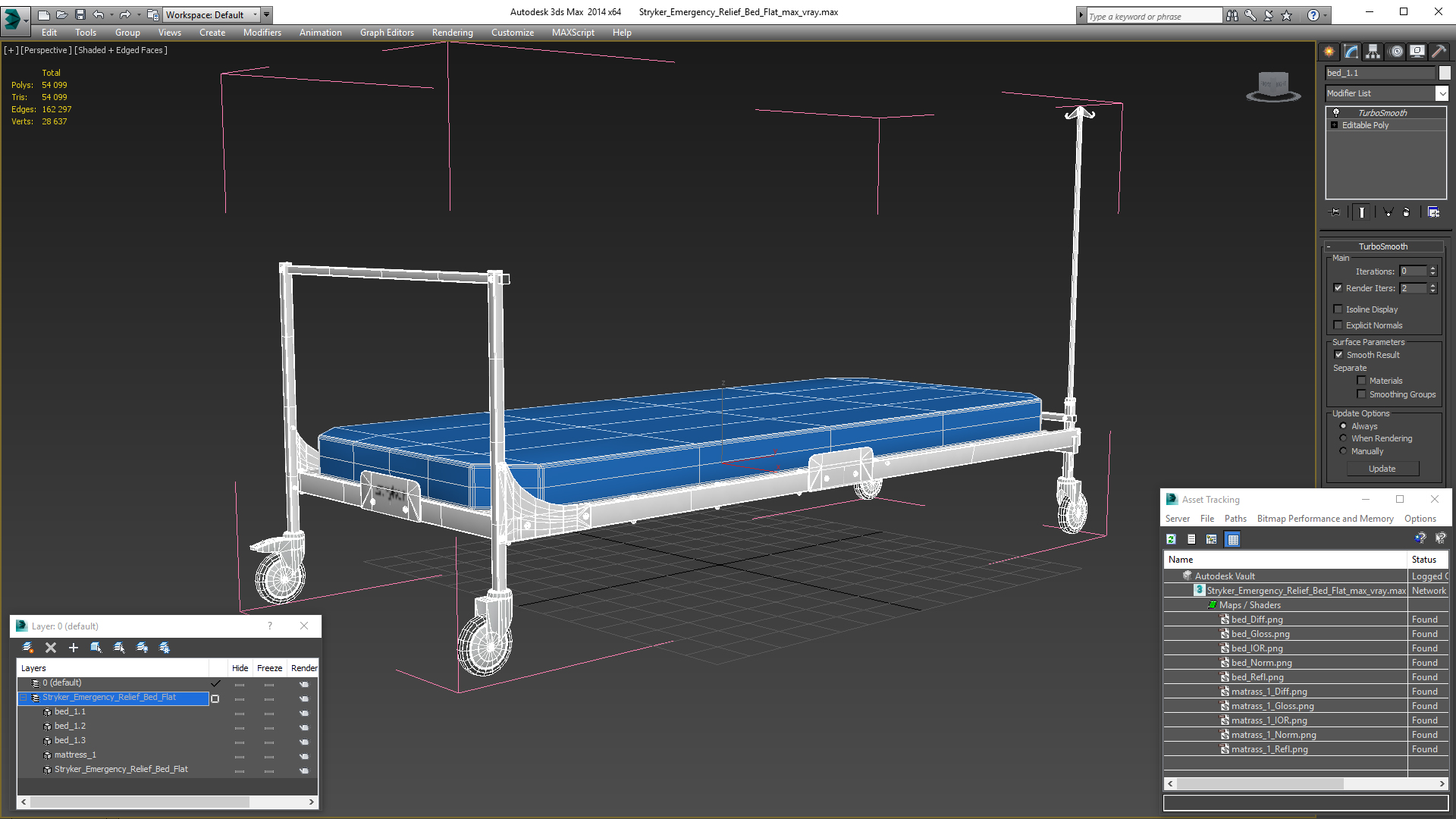Open the Rendering menu
Screen dimensions: 1456x819
[x=452, y=33]
